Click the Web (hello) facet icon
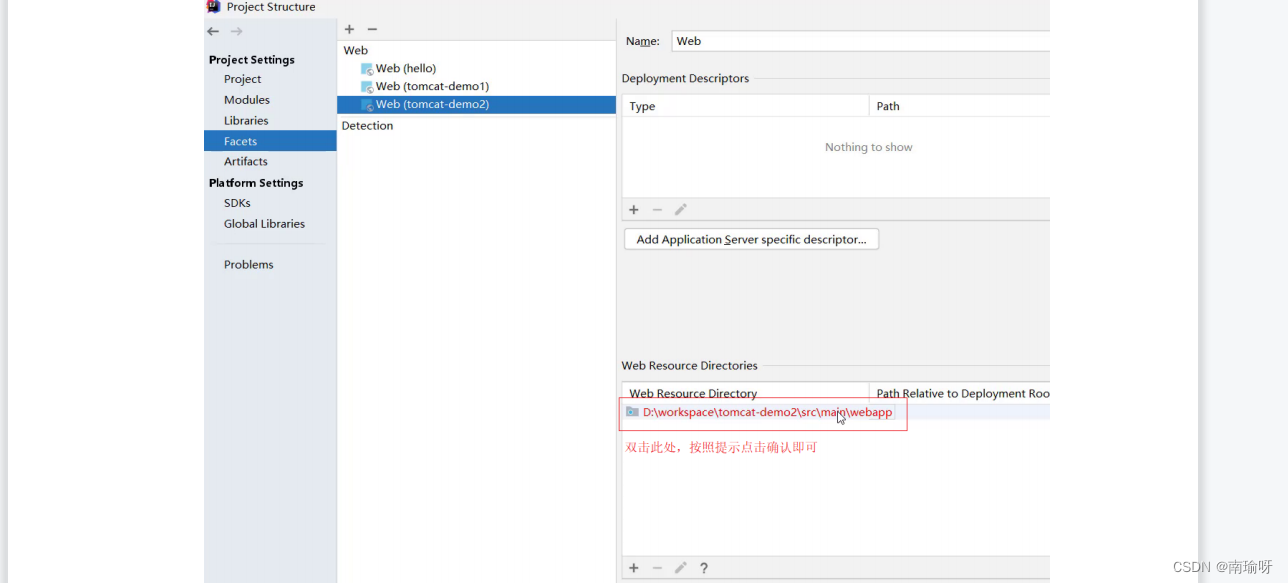 tap(367, 69)
